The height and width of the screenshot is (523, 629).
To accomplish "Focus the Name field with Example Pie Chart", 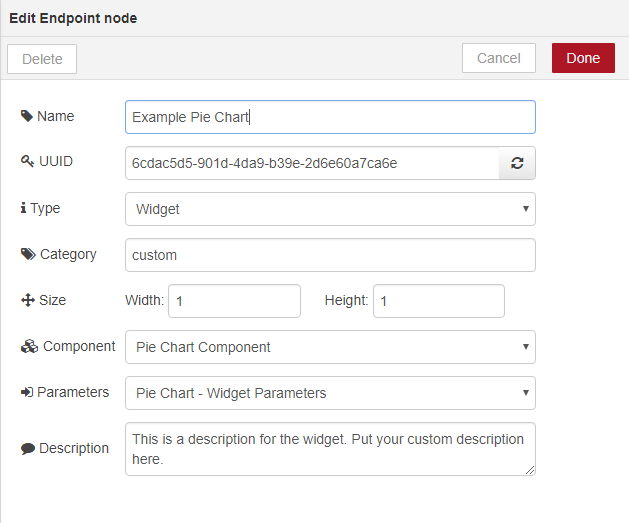I will 330,117.
